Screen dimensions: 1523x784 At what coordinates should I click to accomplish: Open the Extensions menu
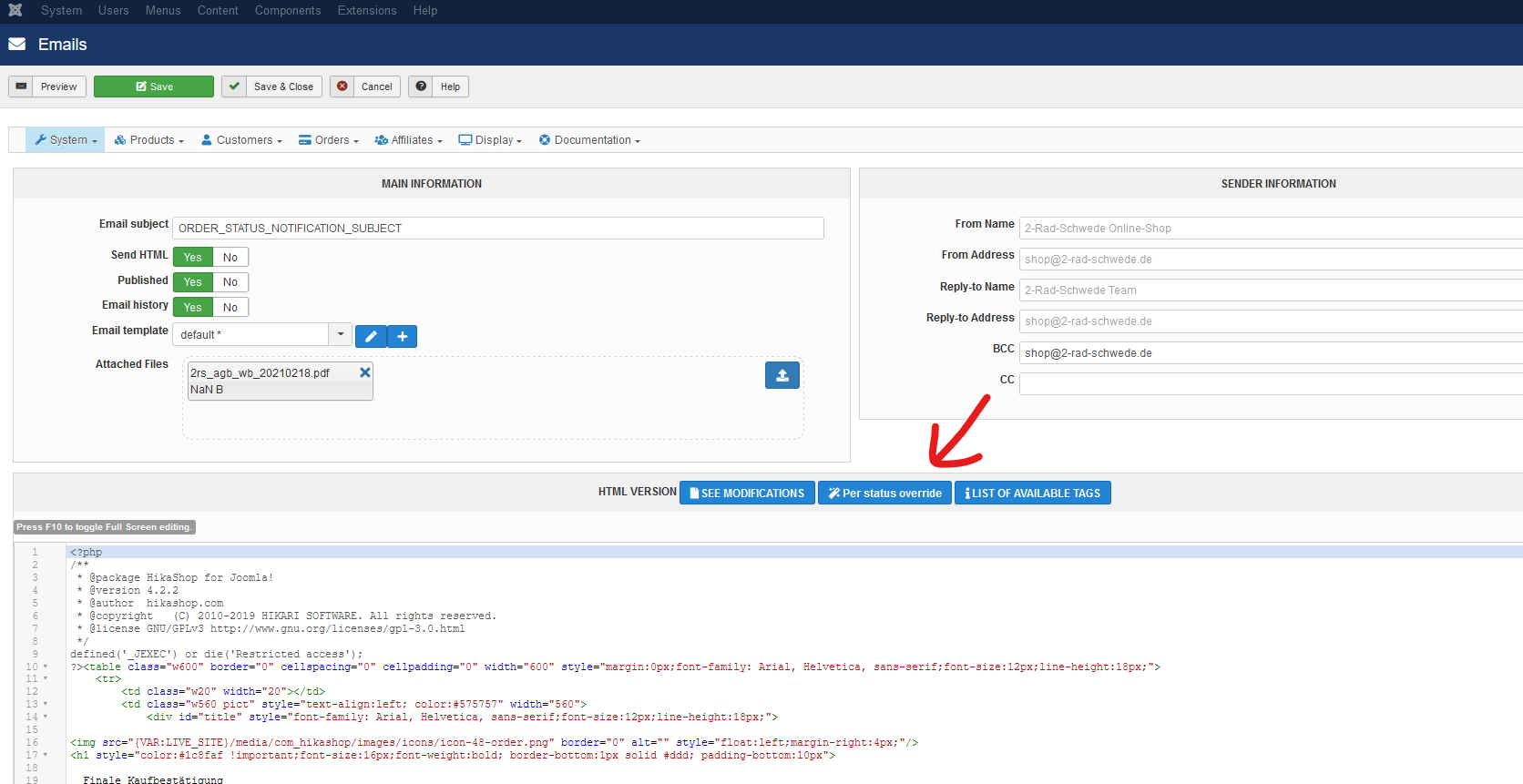pyautogui.click(x=366, y=11)
